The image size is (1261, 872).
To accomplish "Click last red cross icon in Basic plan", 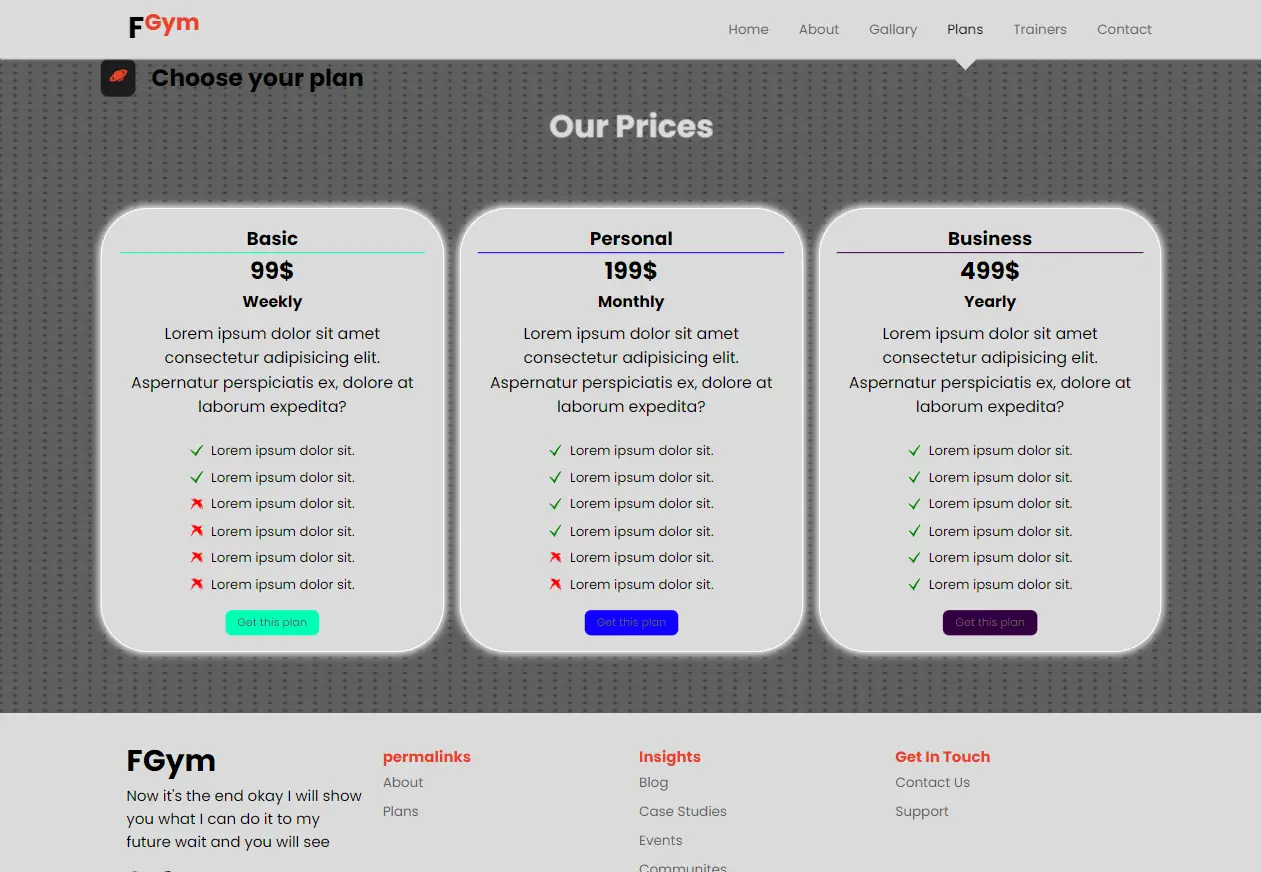I will pos(197,584).
